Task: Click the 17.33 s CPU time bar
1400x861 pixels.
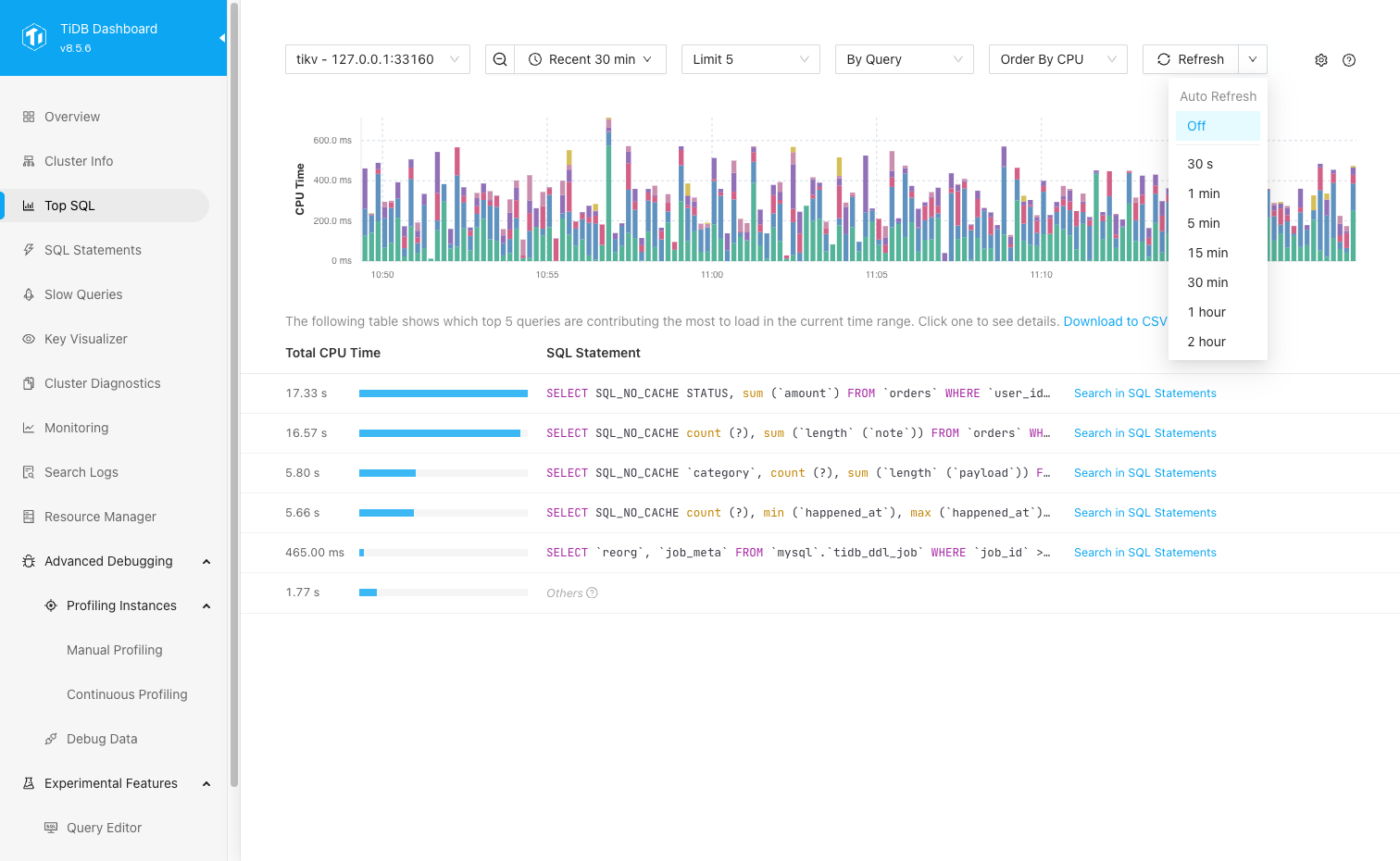Action: (443, 393)
